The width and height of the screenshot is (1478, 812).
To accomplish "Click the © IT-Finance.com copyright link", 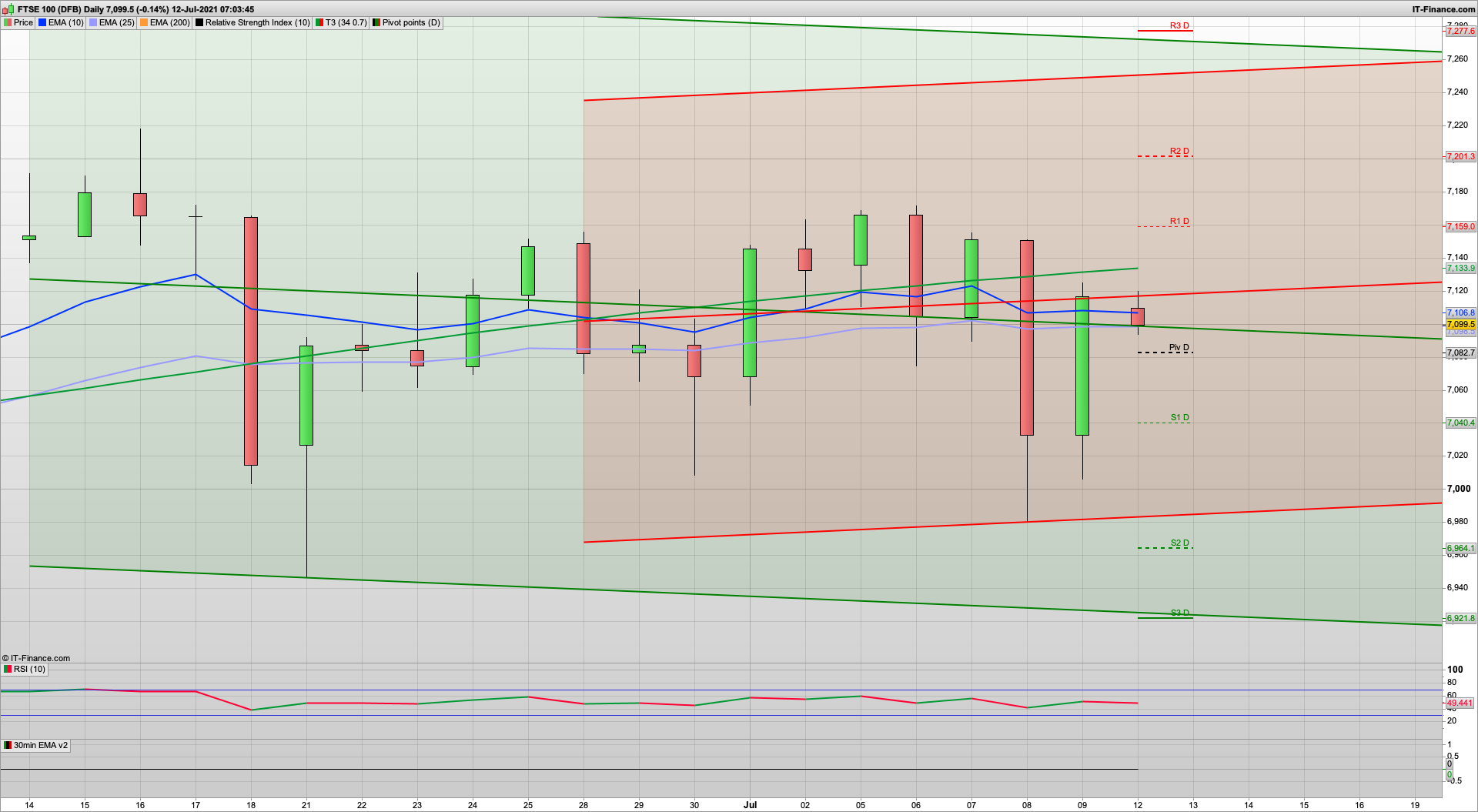I will pyautogui.click(x=36, y=658).
